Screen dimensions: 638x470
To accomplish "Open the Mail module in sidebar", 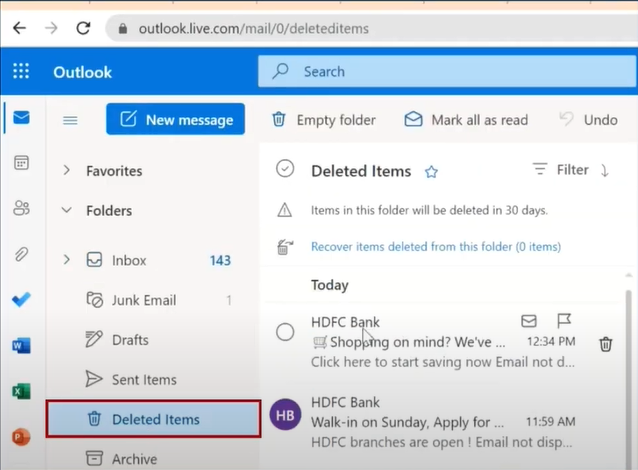I will [x=21, y=118].
